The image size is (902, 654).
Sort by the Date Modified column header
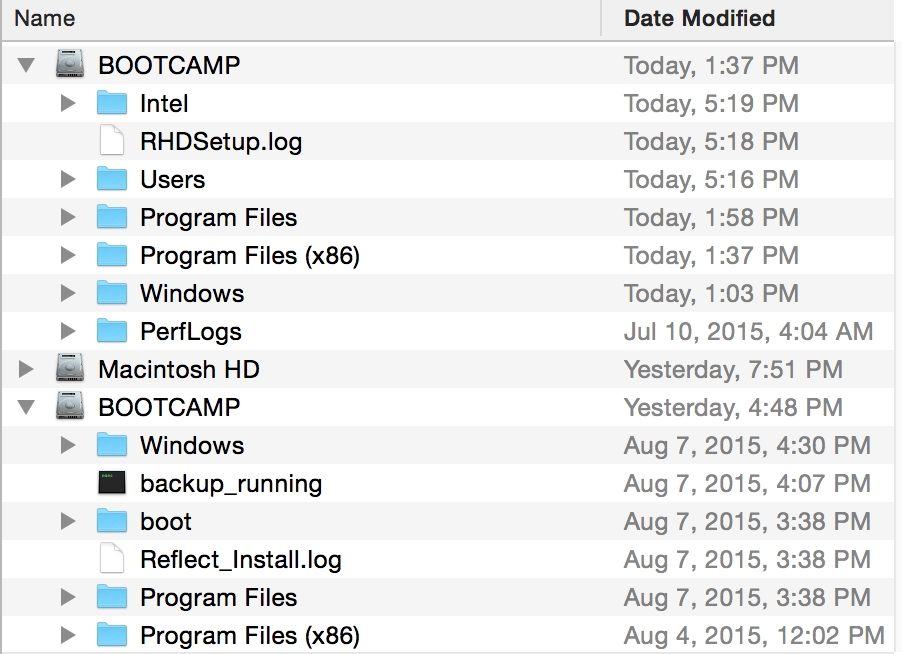coord(699,18)
